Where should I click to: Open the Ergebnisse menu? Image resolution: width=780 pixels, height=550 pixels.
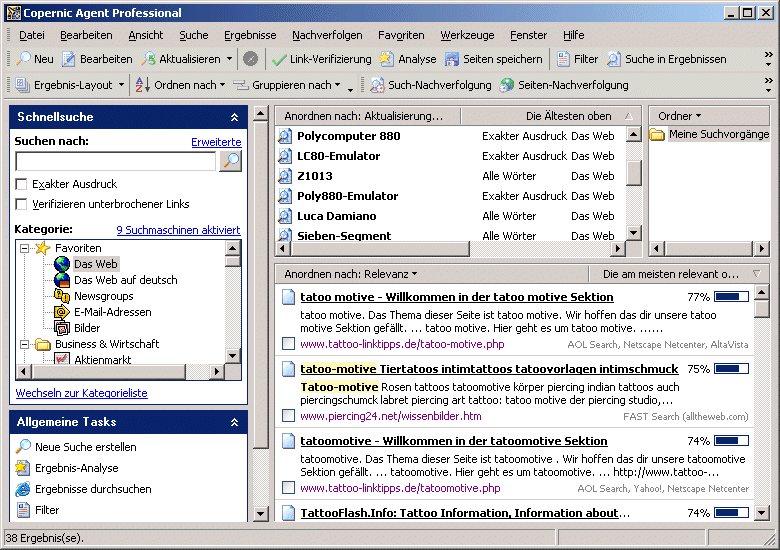tap(250, 35)
